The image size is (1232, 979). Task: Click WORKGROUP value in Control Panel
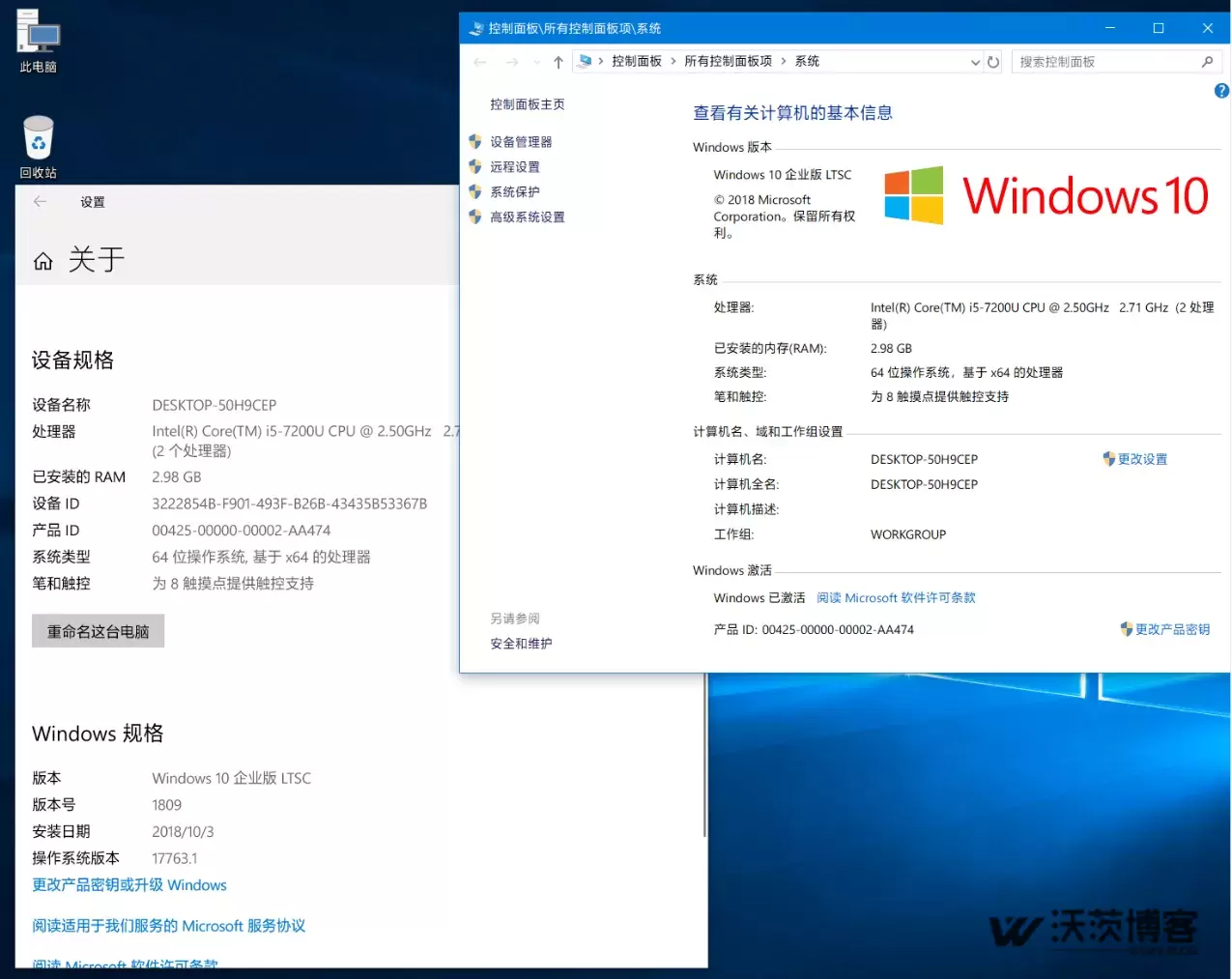[908, 533]
